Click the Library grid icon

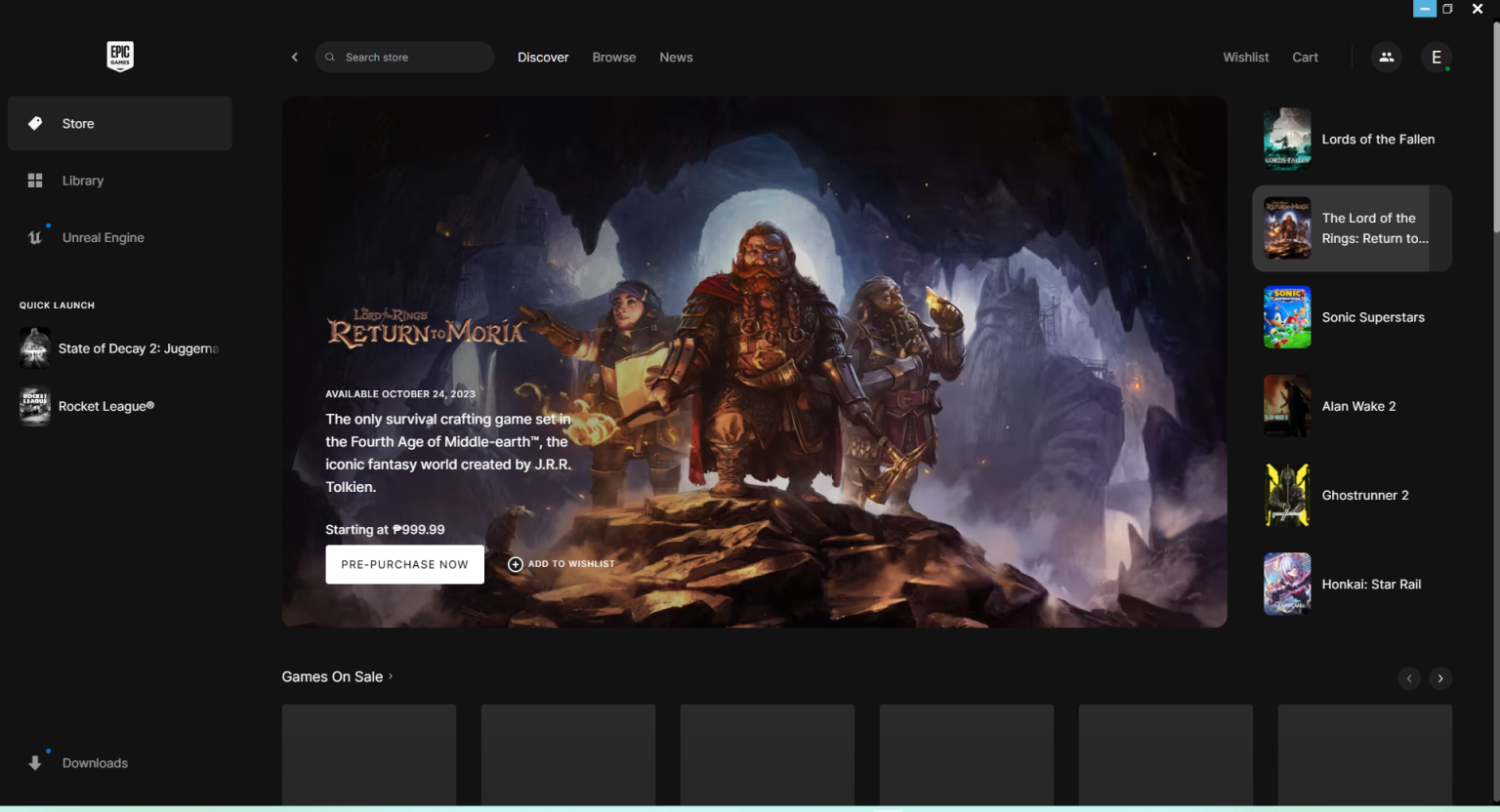point(35,181)
